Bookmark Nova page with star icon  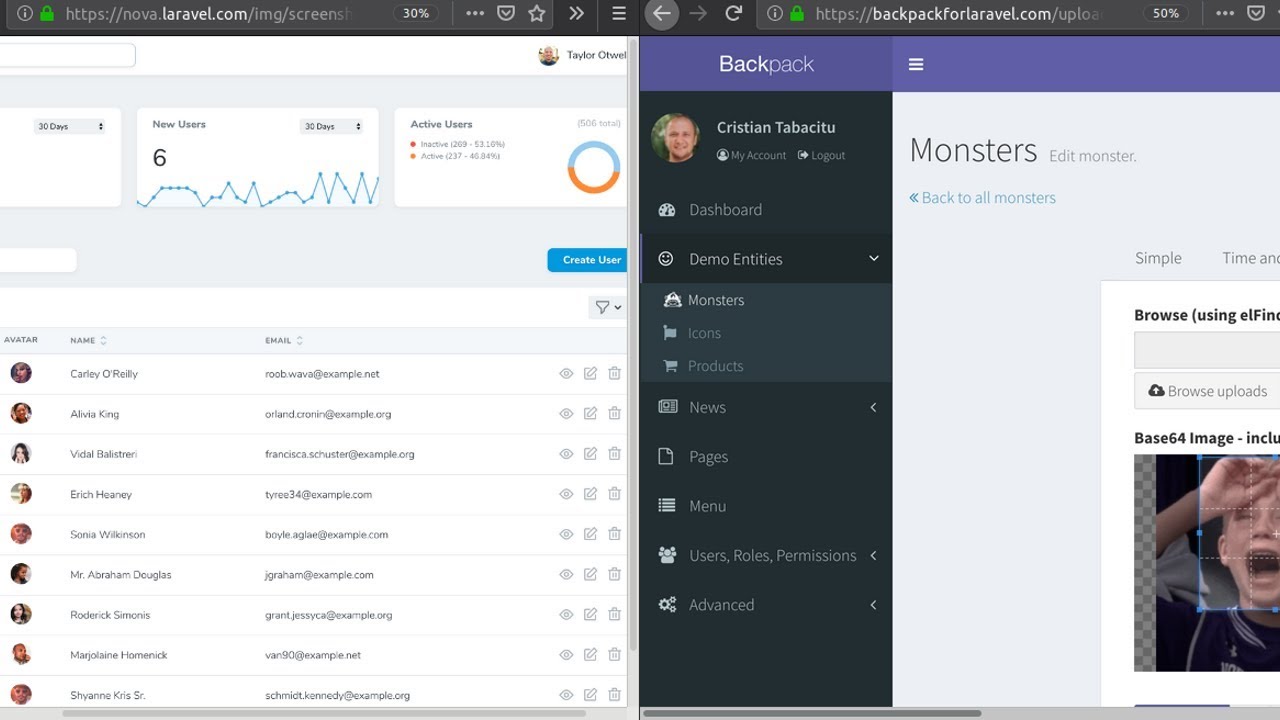tap(537, 14)
